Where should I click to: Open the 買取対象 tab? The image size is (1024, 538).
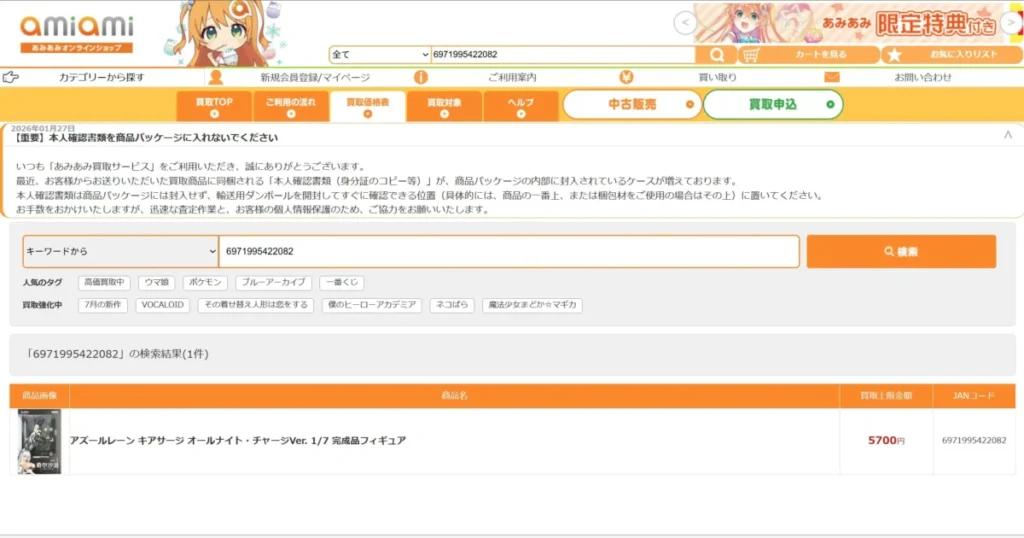pyautogui.click(x=444, y=106)
